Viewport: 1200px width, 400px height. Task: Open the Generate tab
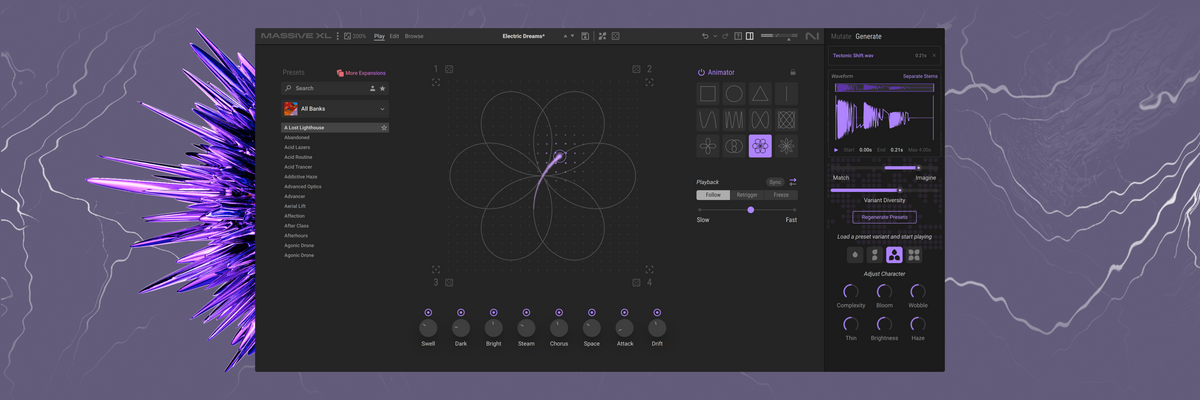868,36
